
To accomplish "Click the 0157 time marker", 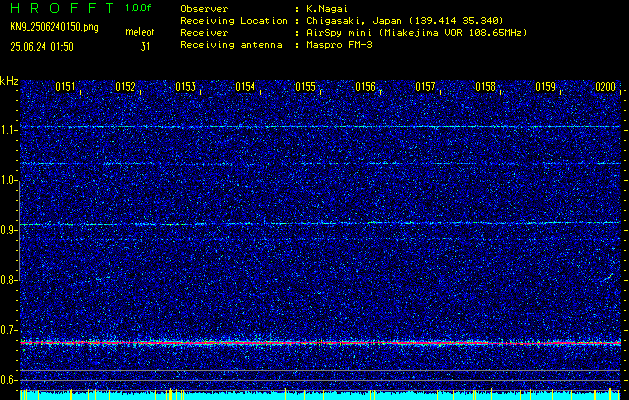I will coord(425,87).
